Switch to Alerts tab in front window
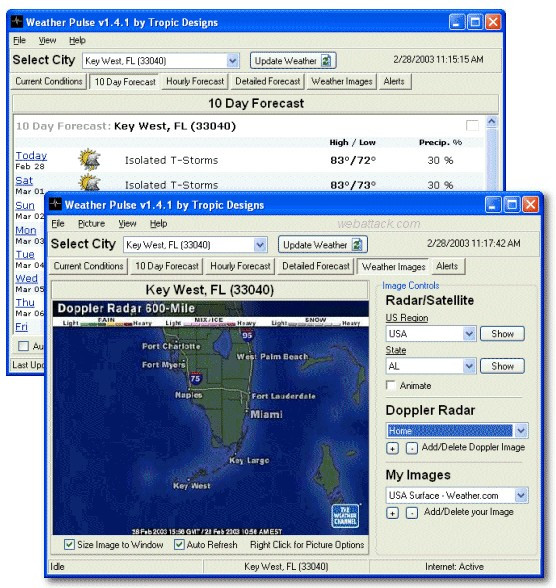Screen dimensions: 556x588 point(447,266)
